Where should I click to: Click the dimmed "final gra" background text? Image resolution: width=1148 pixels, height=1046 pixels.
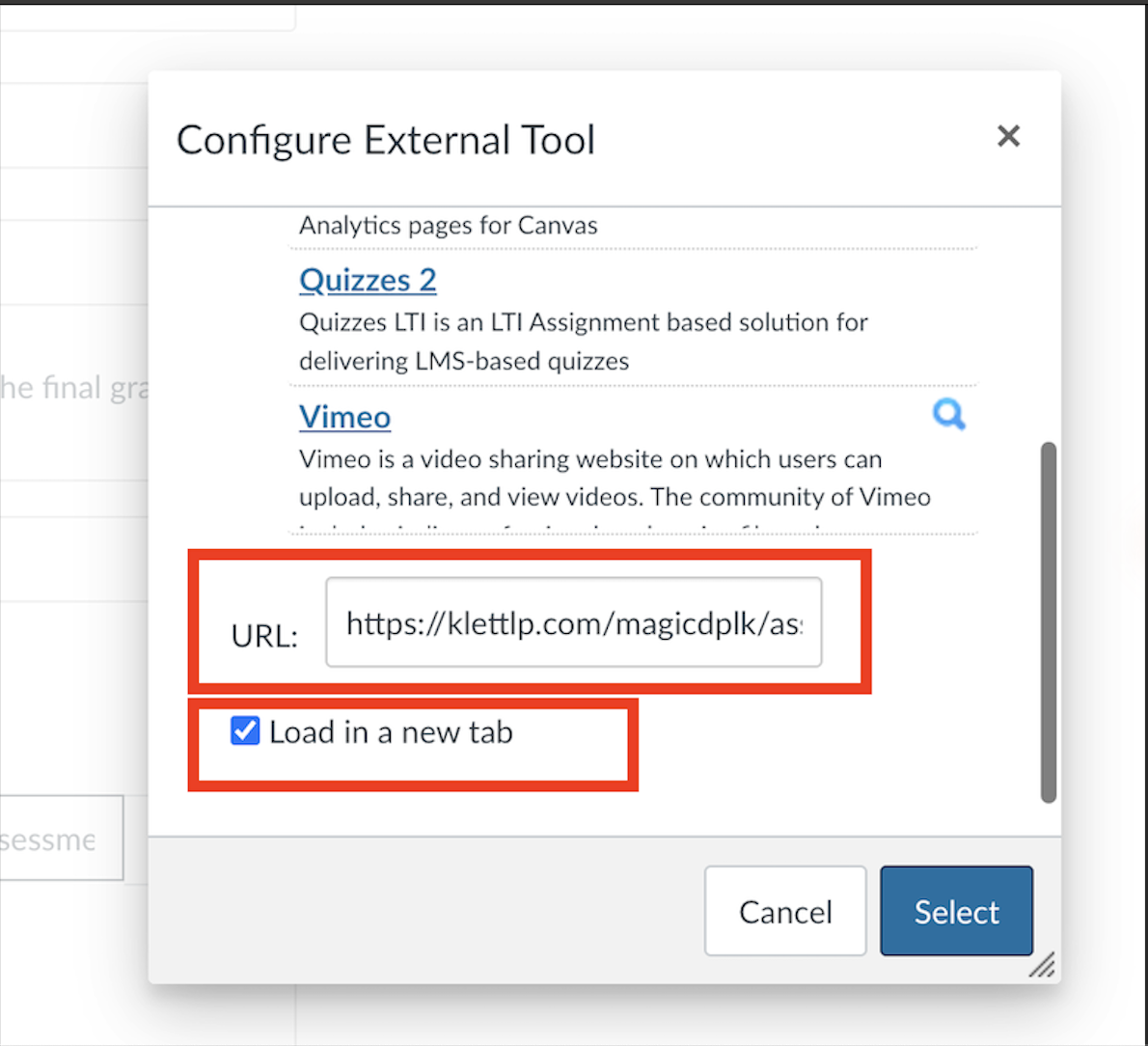click(x=73, y=388)
